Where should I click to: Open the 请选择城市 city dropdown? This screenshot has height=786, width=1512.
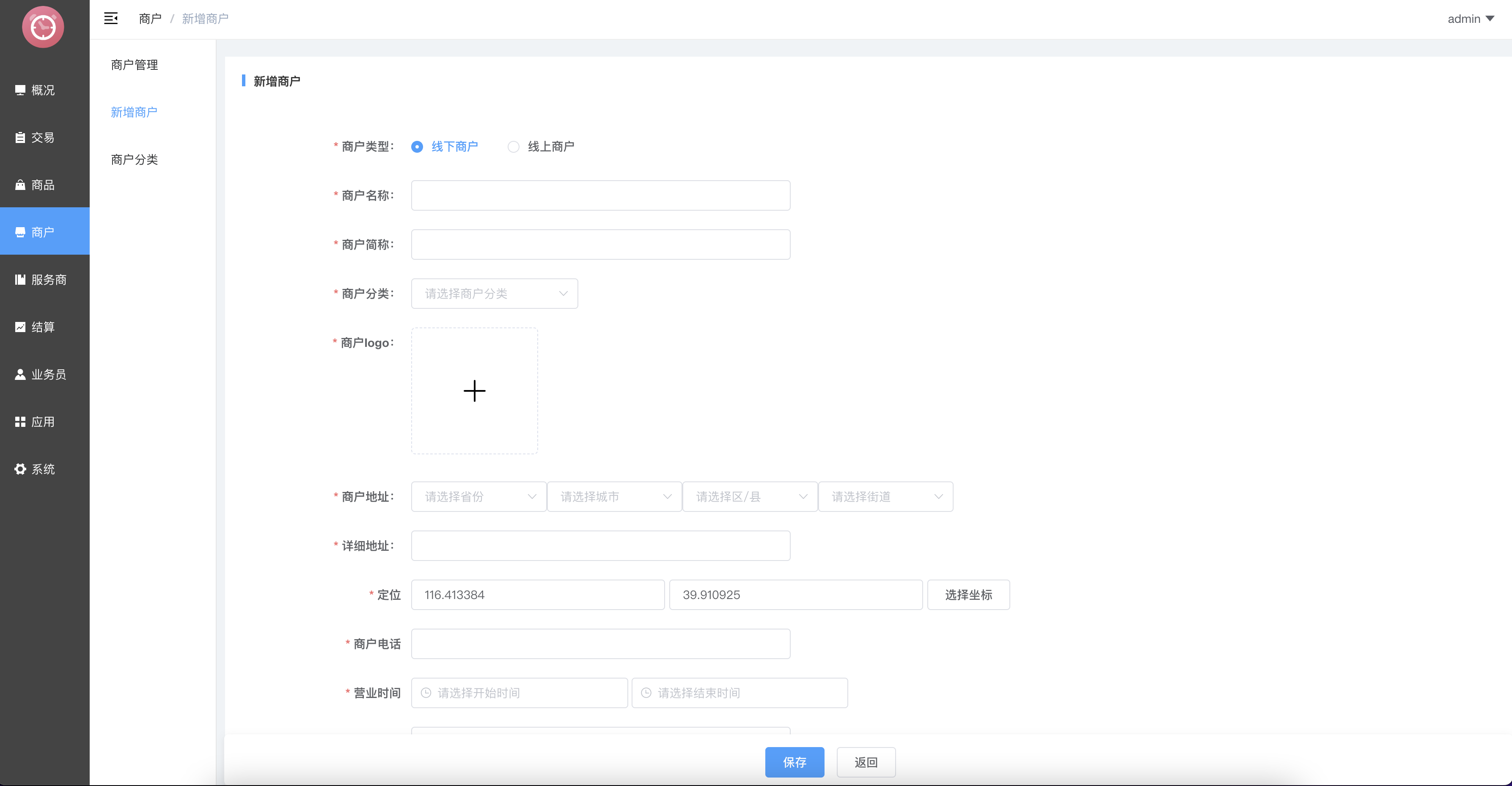tap(614, 497)
